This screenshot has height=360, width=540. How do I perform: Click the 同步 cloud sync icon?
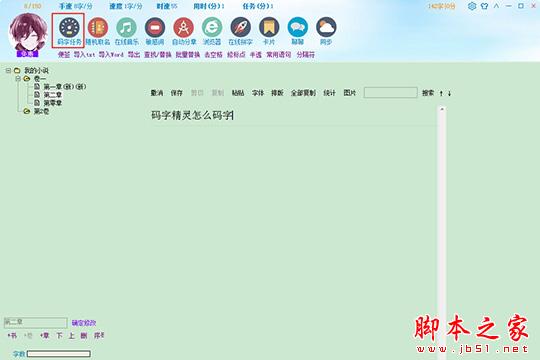coord(326,27)
